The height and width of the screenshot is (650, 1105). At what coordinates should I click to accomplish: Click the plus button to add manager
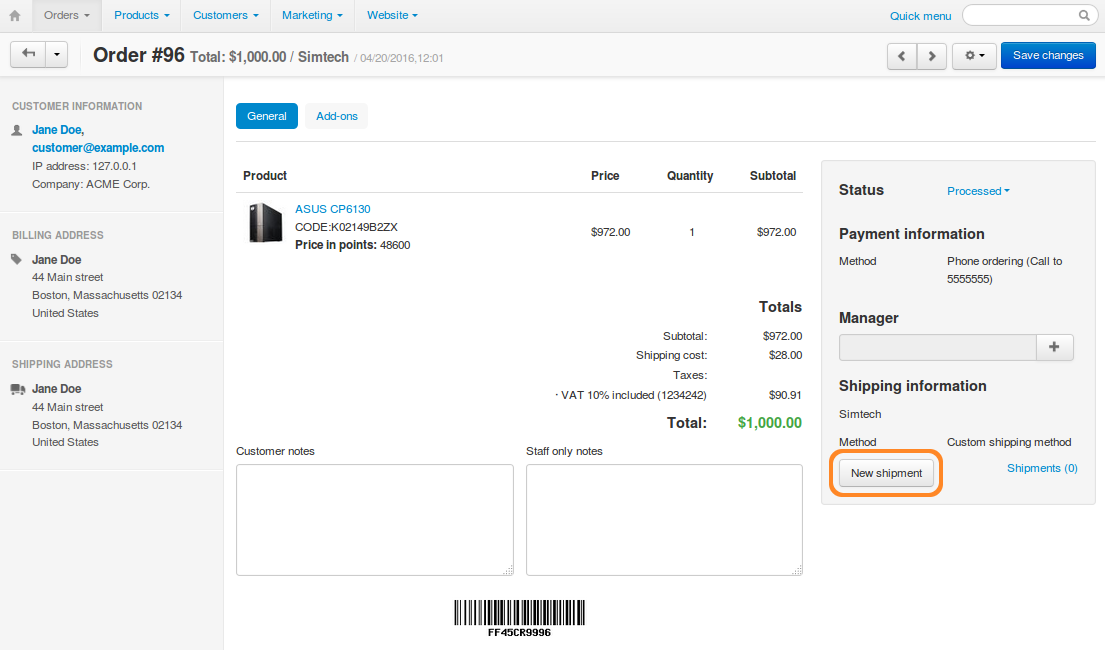point(1054,347)
